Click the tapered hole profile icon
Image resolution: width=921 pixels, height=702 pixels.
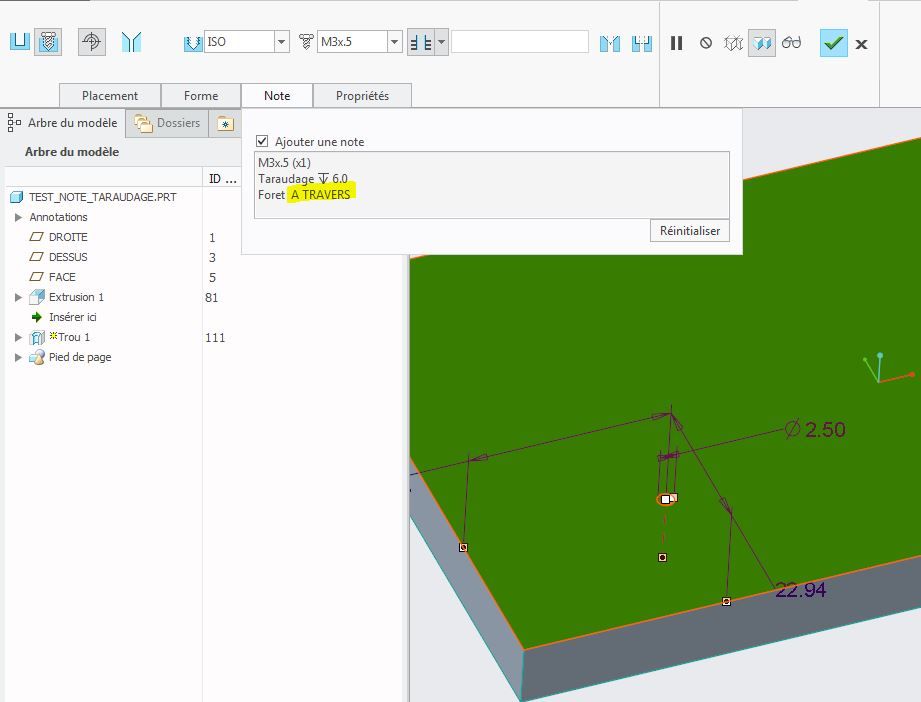(x=131, y=42)
